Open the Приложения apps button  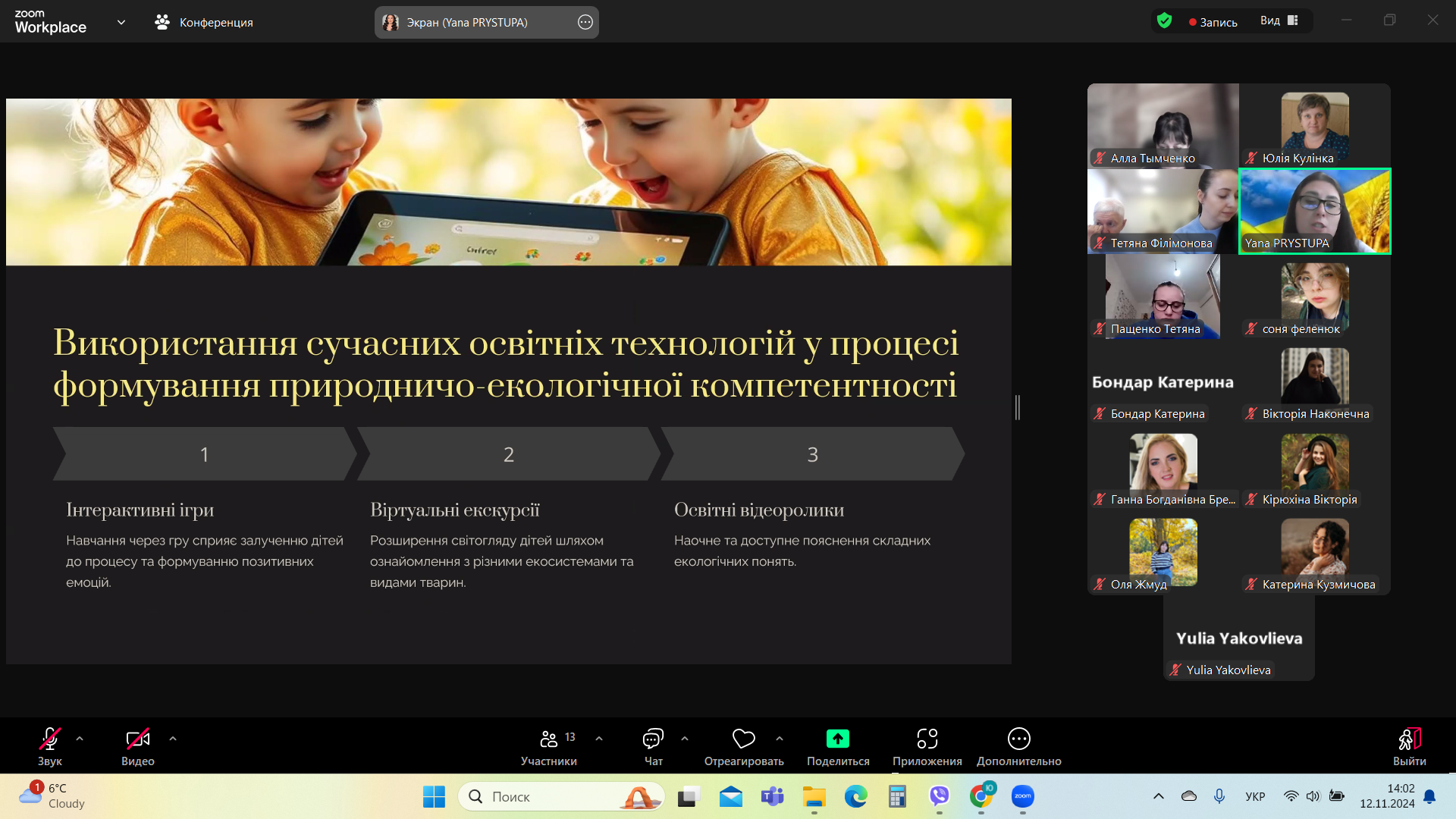coord(927,746)
